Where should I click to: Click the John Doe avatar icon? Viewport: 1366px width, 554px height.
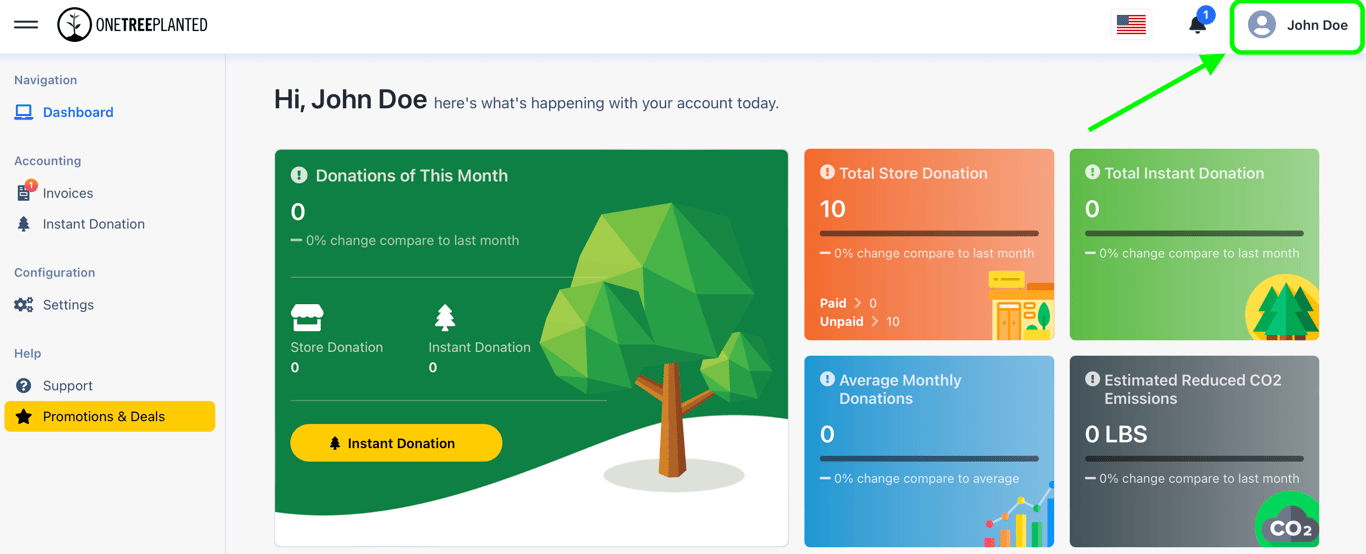(1262, 25)
